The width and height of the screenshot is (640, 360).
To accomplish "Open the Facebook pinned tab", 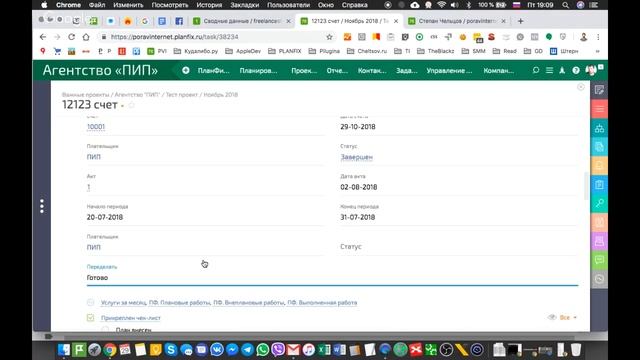I will pos(179,21).
